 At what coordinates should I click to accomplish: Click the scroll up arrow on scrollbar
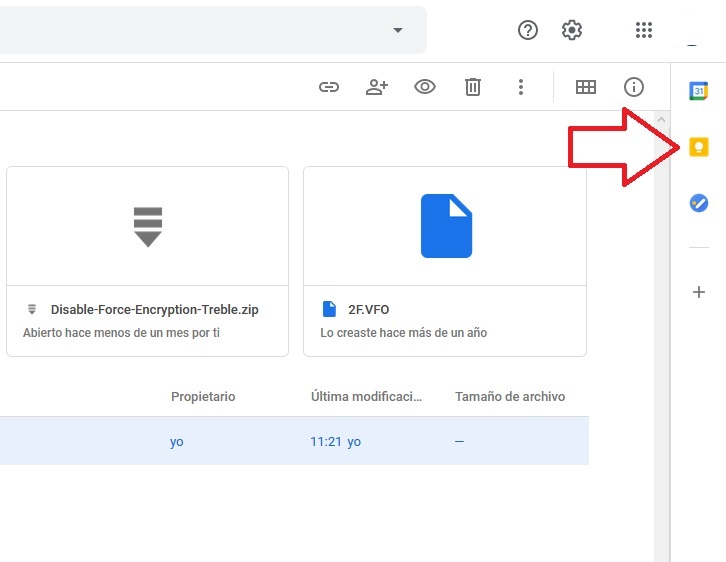point(660,121)
